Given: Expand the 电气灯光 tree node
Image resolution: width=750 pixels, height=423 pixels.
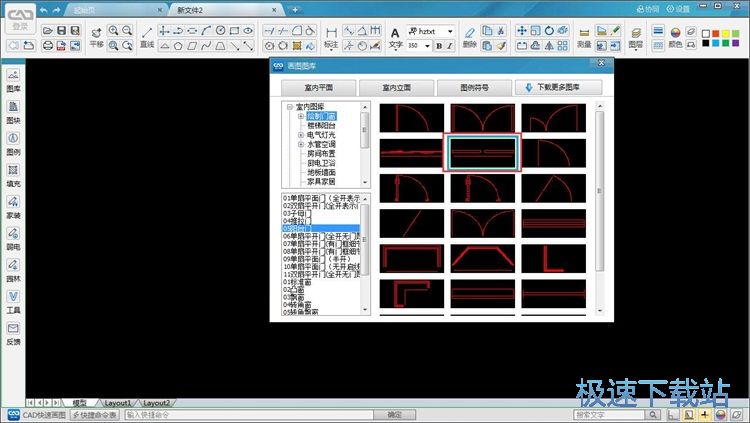Looking at the screenshot, I should tap(300, 133).
